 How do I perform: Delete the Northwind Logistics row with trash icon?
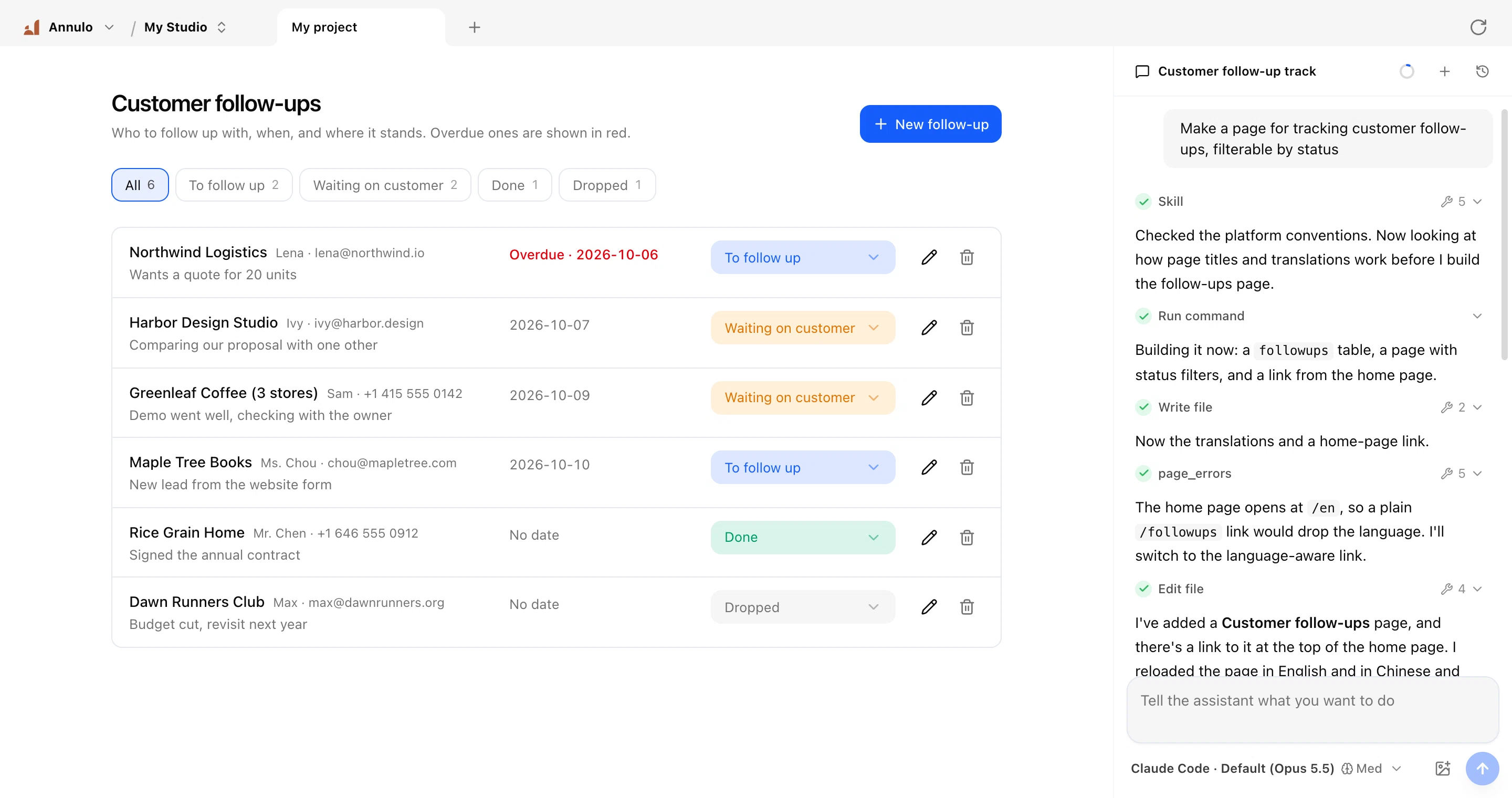click(x=967, y=257)
